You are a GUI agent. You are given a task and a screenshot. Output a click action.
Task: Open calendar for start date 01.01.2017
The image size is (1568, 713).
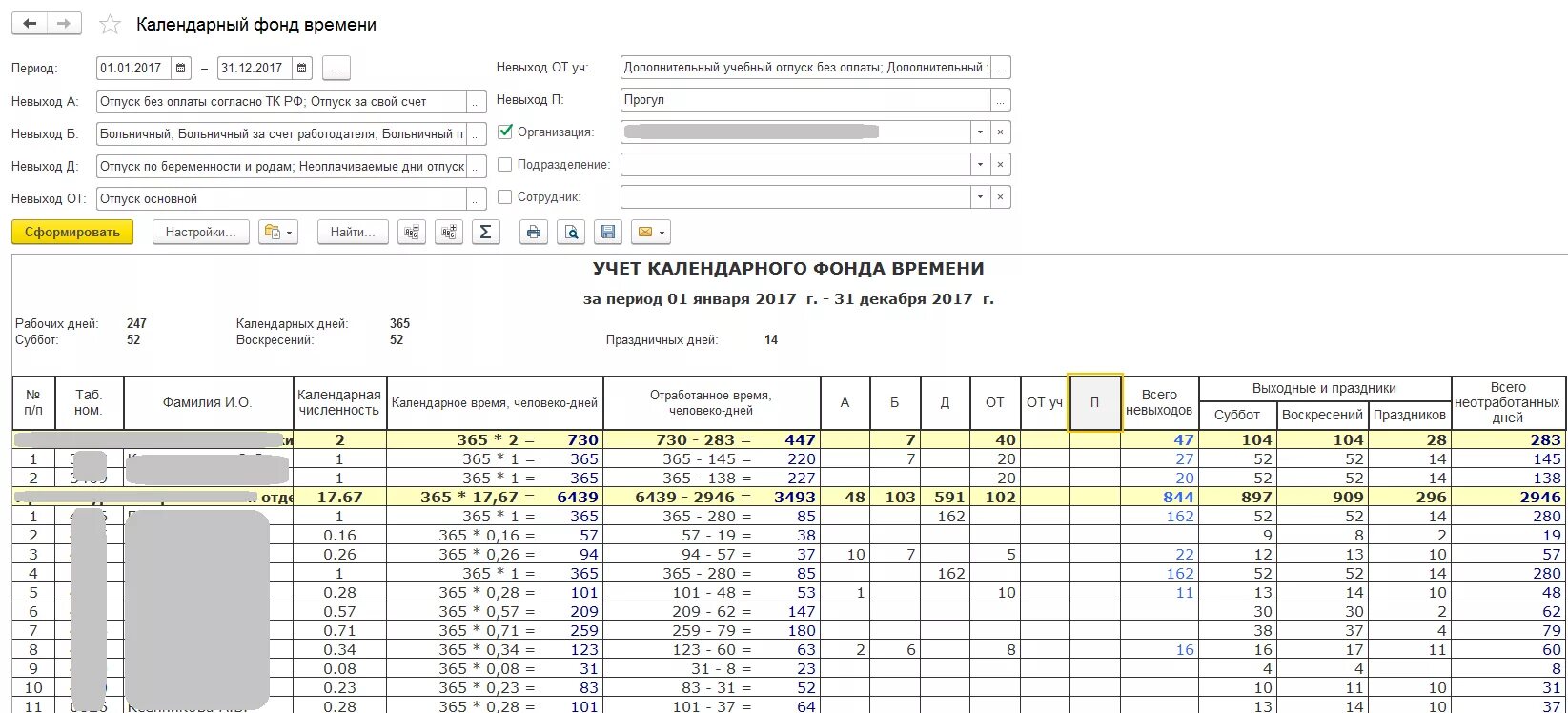point(181,68)
